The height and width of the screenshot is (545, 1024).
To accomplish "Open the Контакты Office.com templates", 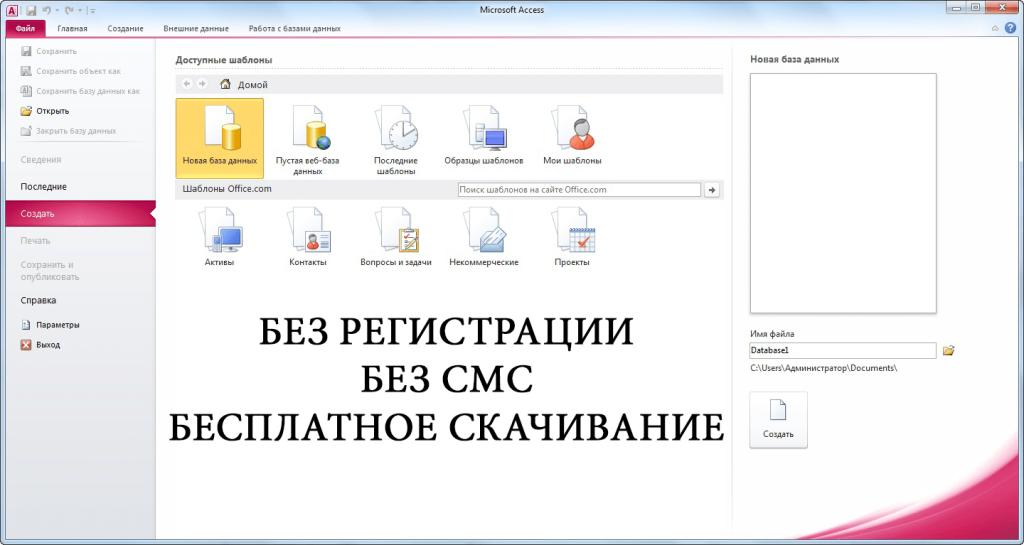I will pyautogui.click(x=308, y=236).
